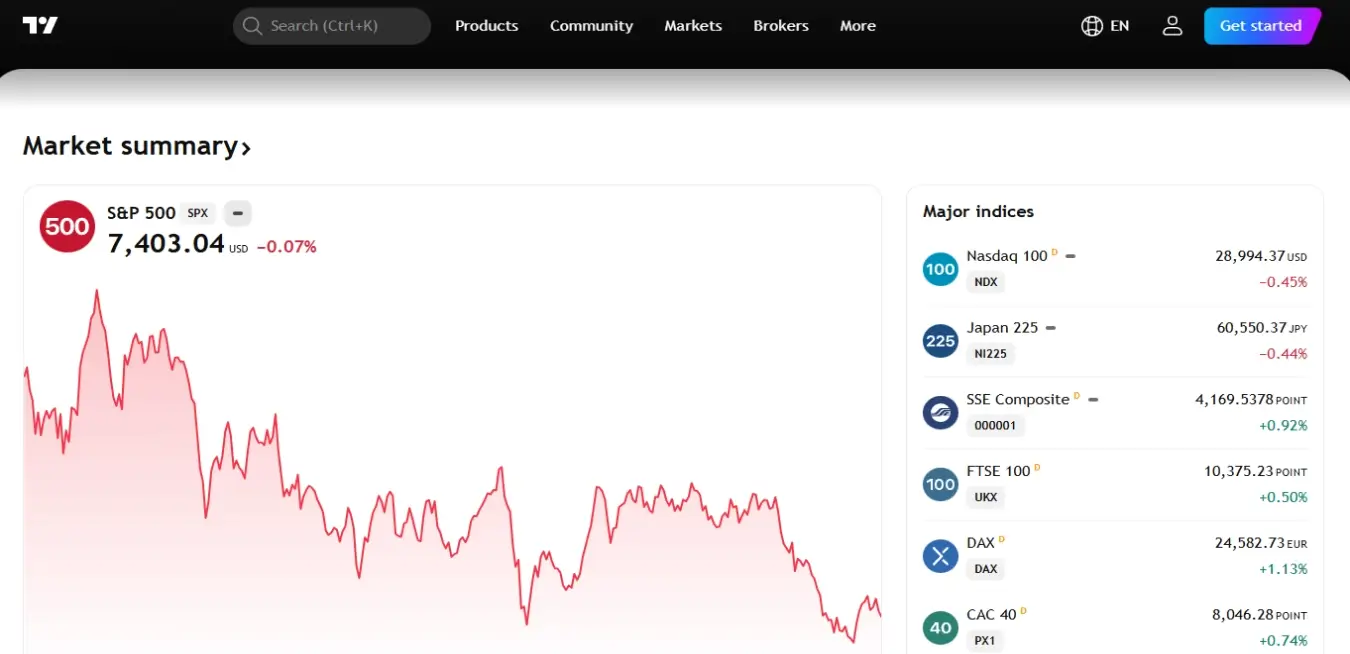Viewport: 1350px width, 654px height.
Task: Open the CAC 40 index name
Action: tap(991, 615)
